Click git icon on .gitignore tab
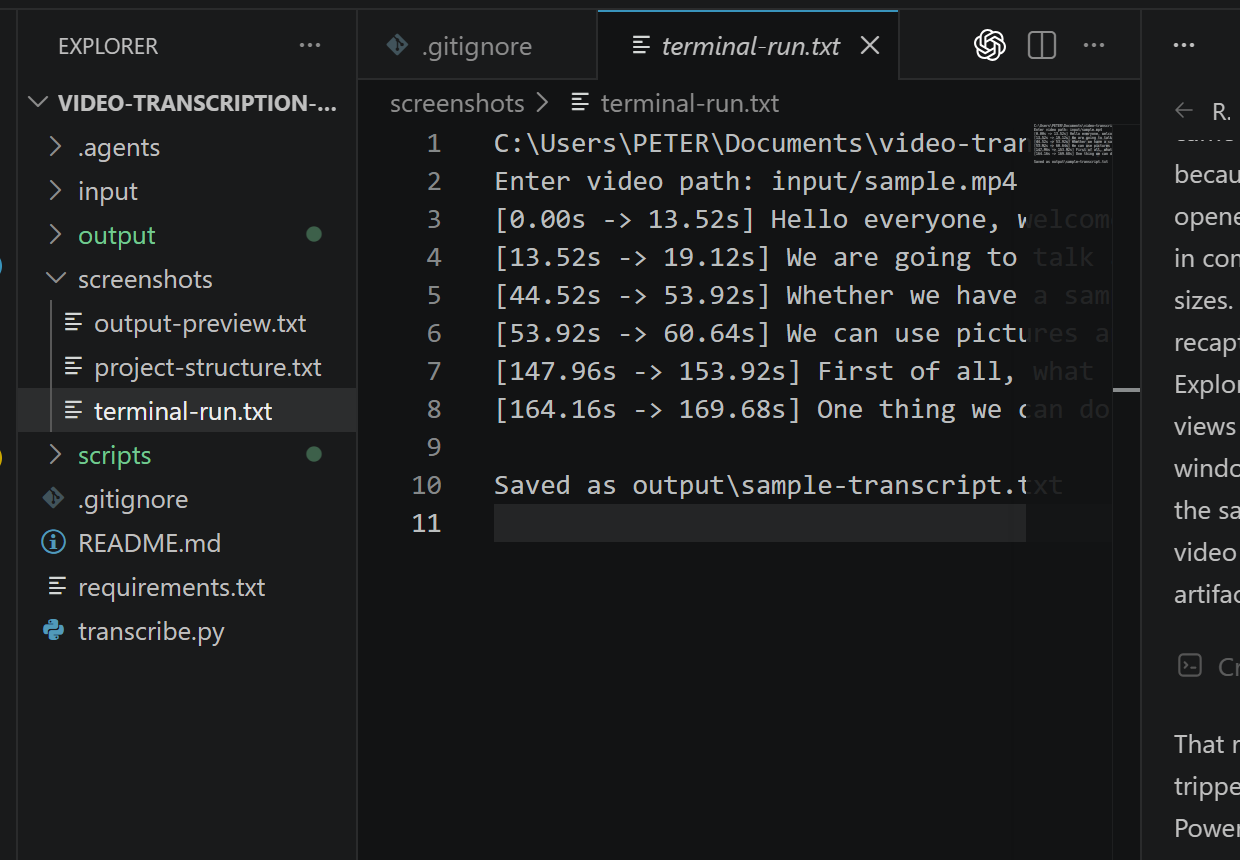 [397, 46]
